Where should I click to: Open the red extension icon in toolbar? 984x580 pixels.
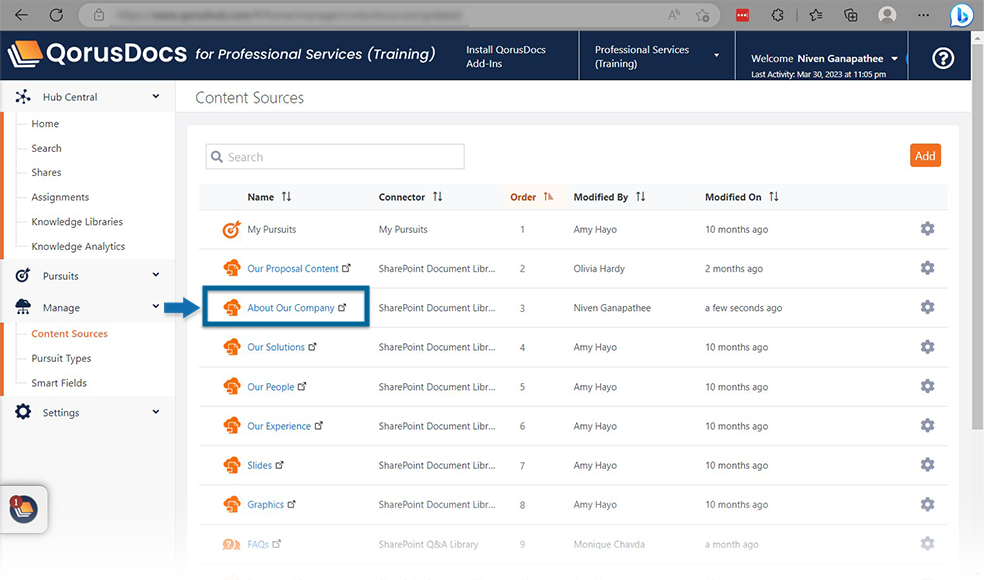click(742, 15)
